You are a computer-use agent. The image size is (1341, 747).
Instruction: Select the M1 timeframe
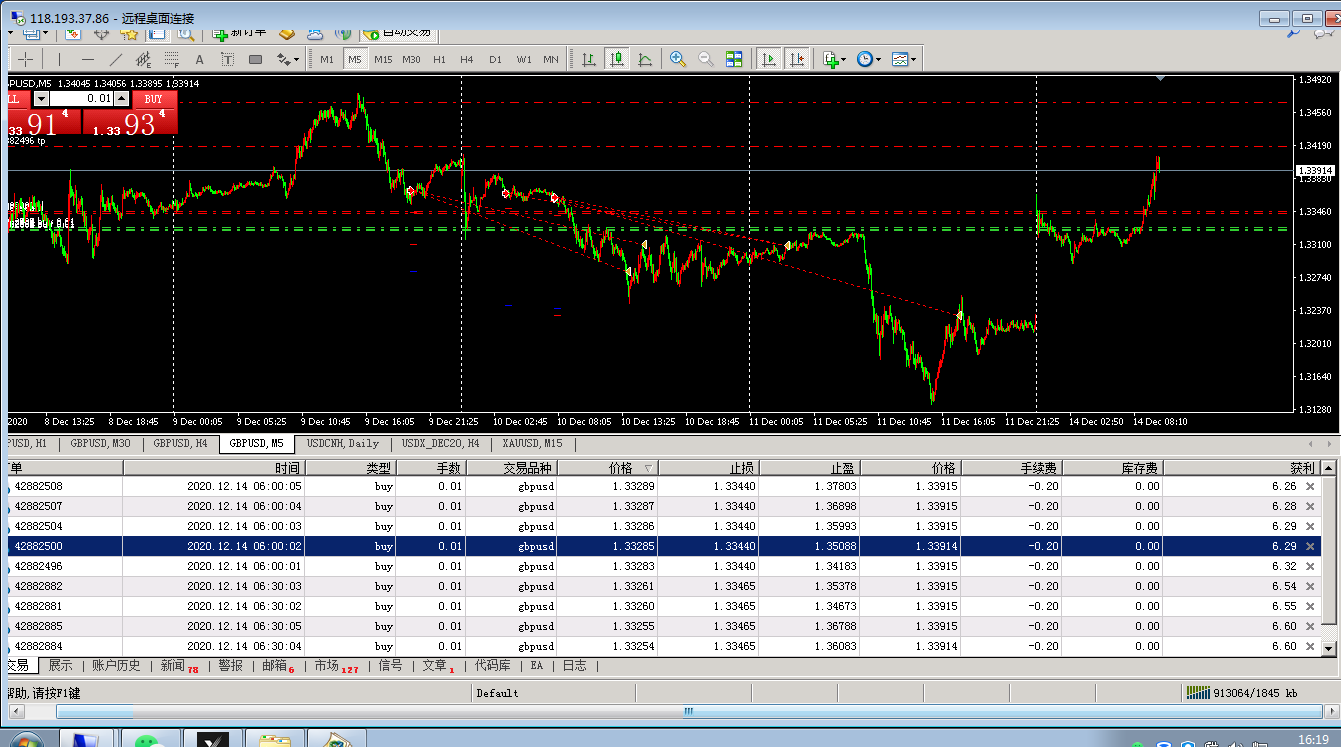pyautogui.click(x=327, y=59)
